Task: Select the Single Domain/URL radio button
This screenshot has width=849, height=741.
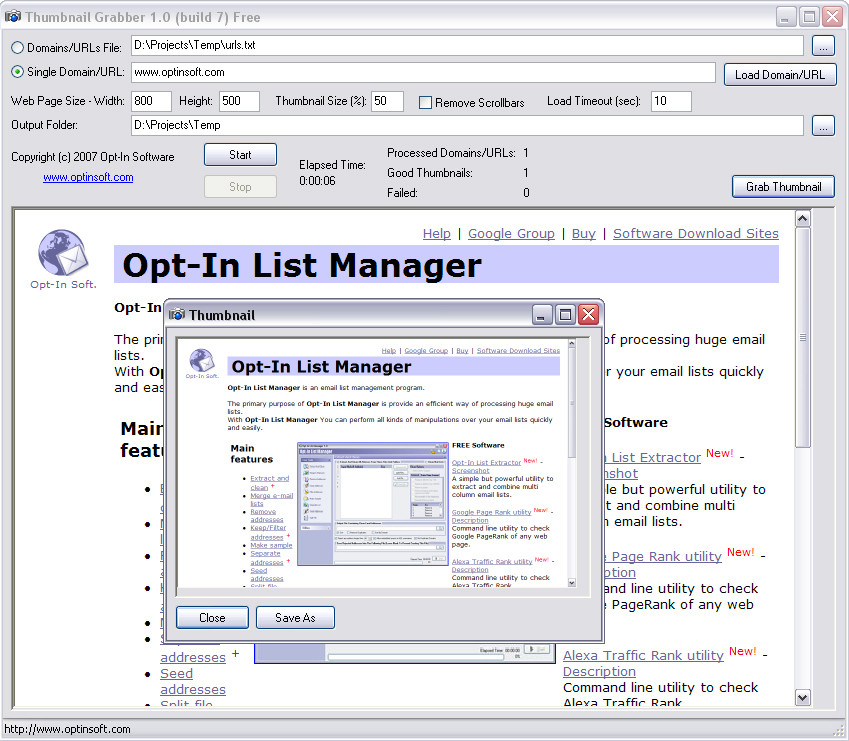Action: coord(17,71)
